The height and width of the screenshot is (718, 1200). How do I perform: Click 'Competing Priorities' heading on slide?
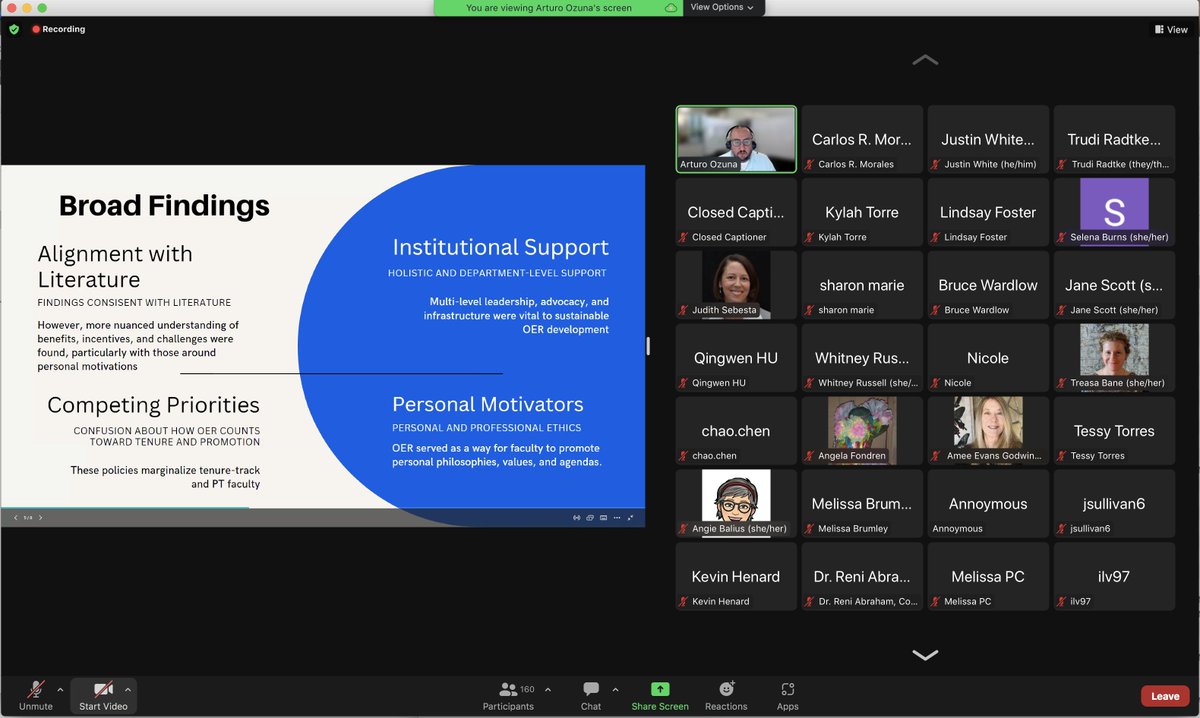[x=153, y=405]
